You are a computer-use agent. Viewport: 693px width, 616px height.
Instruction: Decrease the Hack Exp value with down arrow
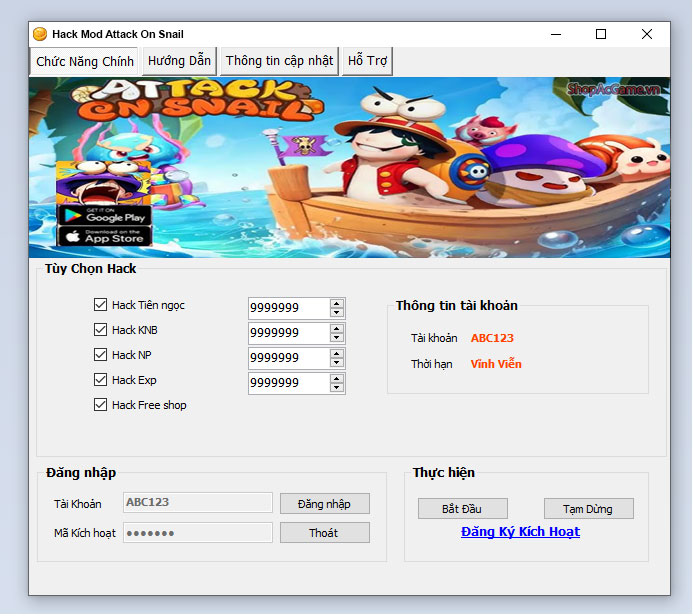point(337,388)
